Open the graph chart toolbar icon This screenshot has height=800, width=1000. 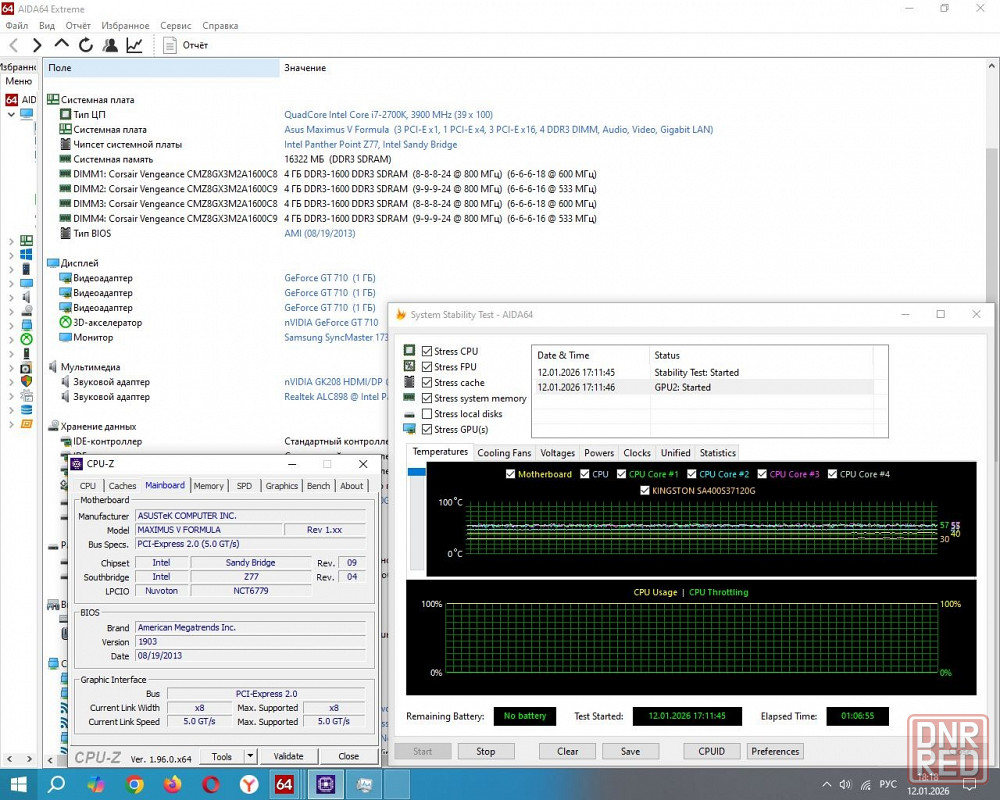point(134,45)
